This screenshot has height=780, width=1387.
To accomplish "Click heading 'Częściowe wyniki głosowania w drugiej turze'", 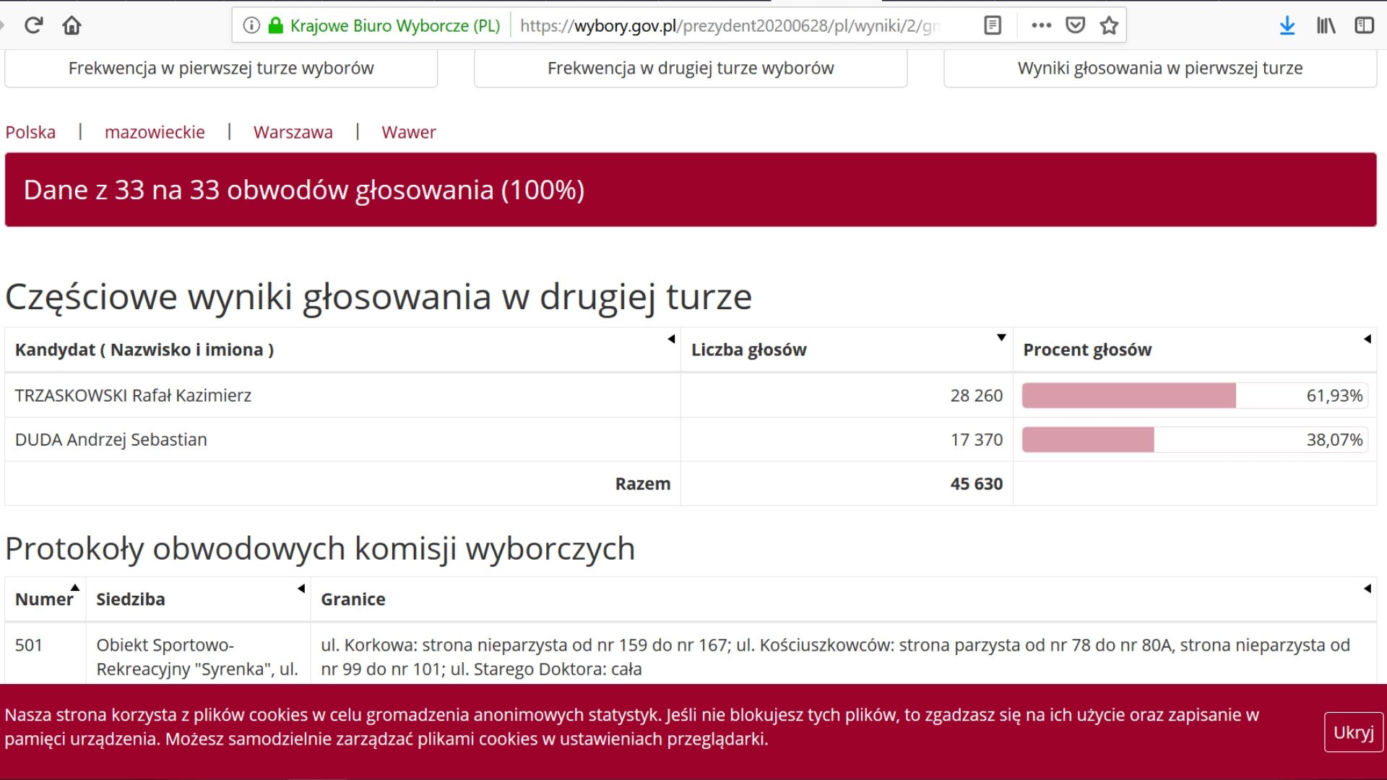I will [x=378, y=297].
